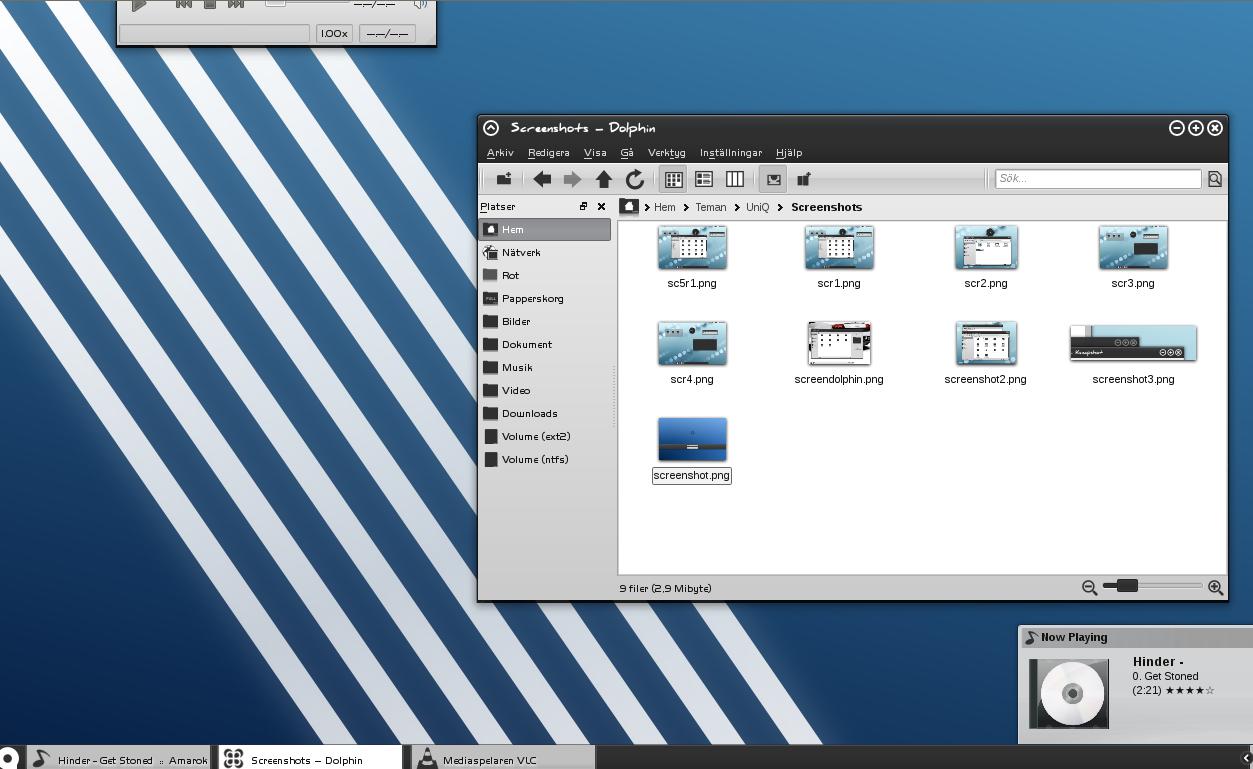Click the VLC speed 1.00x button

click(334, 33)
